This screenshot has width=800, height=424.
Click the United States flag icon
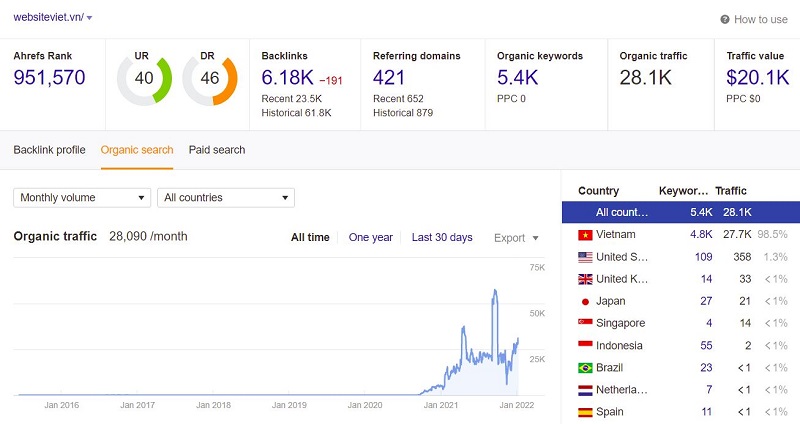pos(585,257)
